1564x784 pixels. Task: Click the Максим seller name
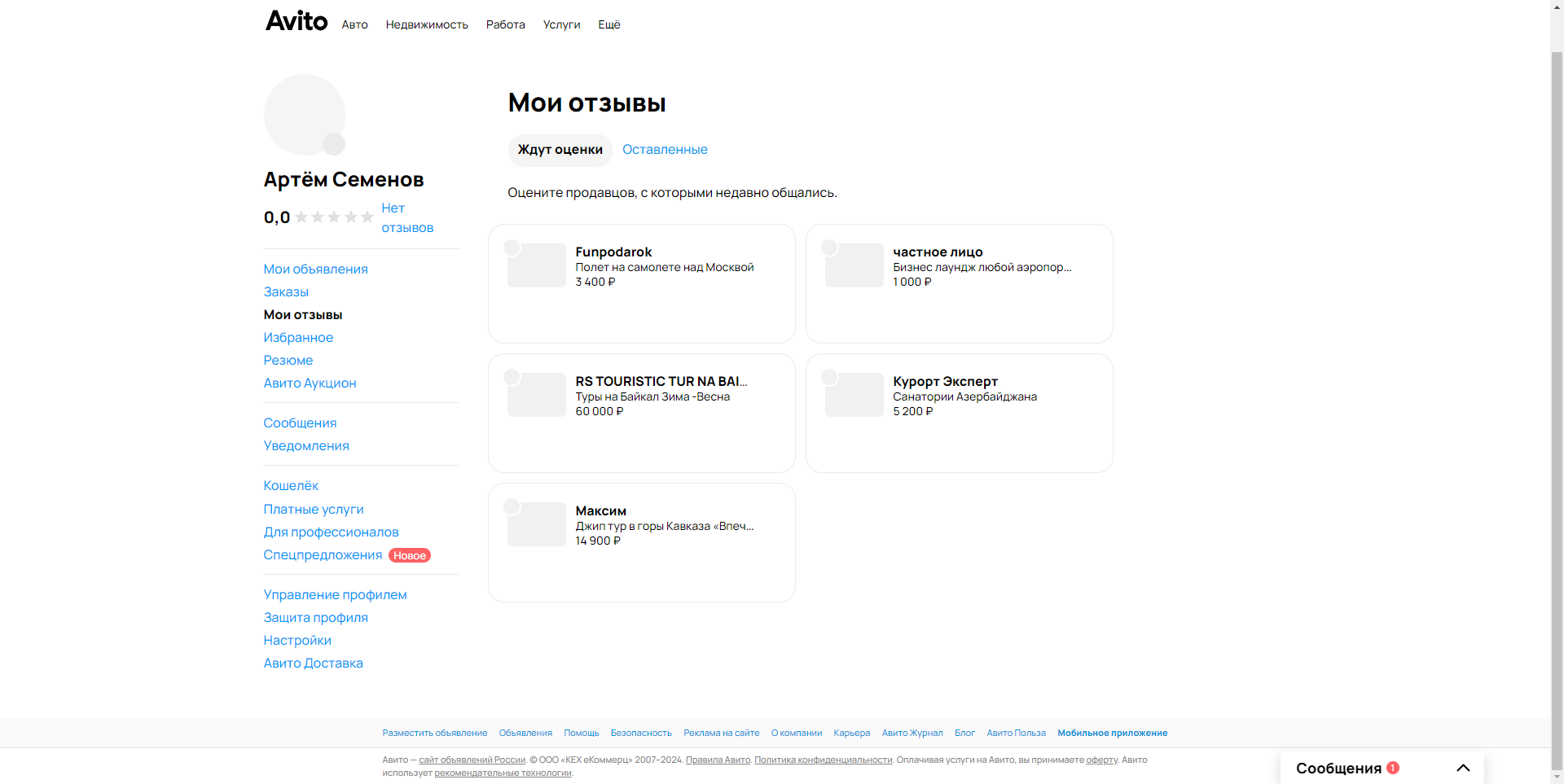[601, 510]
